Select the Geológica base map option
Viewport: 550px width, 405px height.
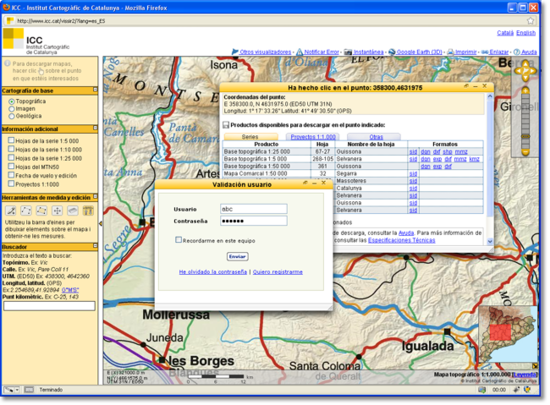[x=12, y=116]
